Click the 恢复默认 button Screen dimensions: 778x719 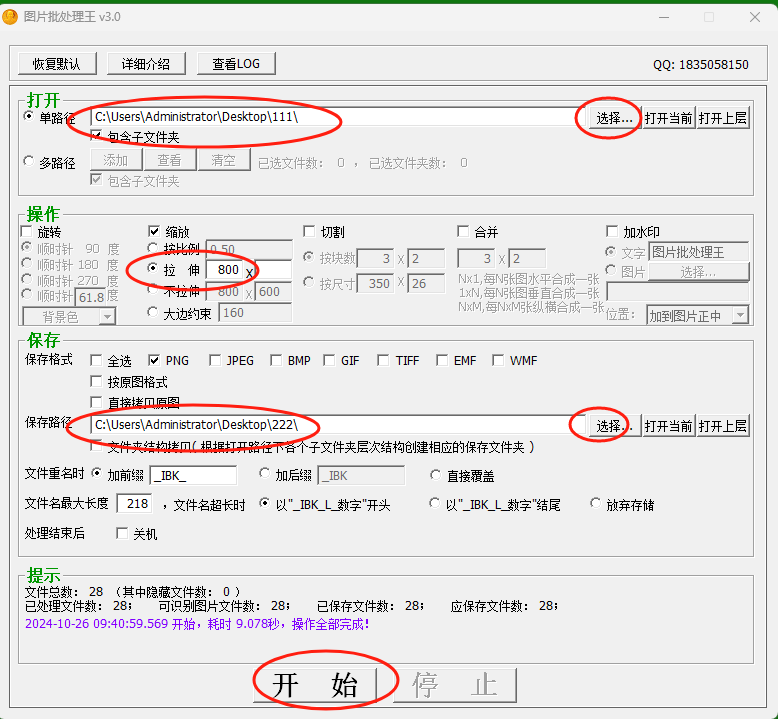[57, 64]
